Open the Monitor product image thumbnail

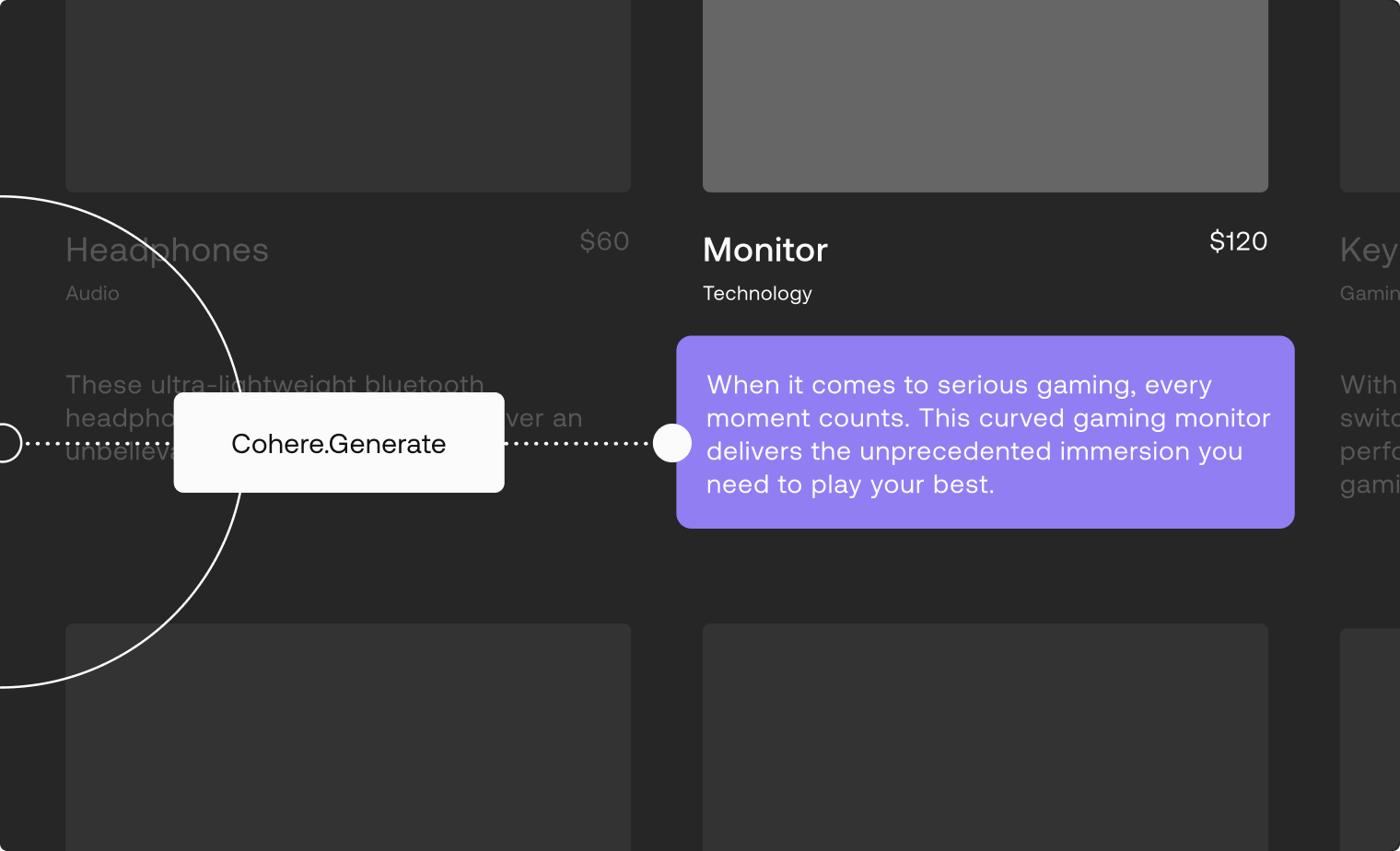pyautogui.click(x=985, y=96)
